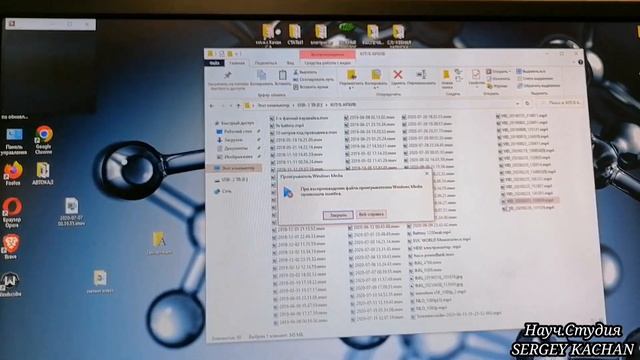
Task: Select Изображения (Pictures) in the navigation pane
Action: 234,157
